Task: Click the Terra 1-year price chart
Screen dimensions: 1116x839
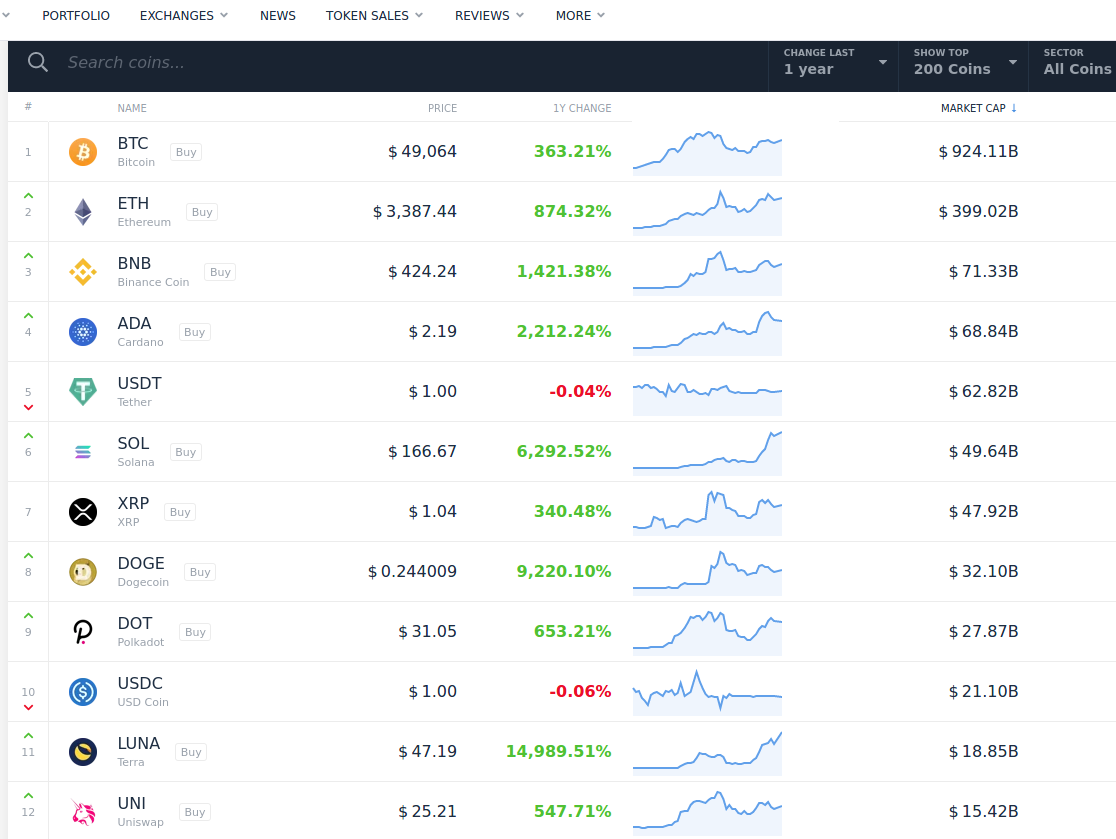Action: [707, 753]
